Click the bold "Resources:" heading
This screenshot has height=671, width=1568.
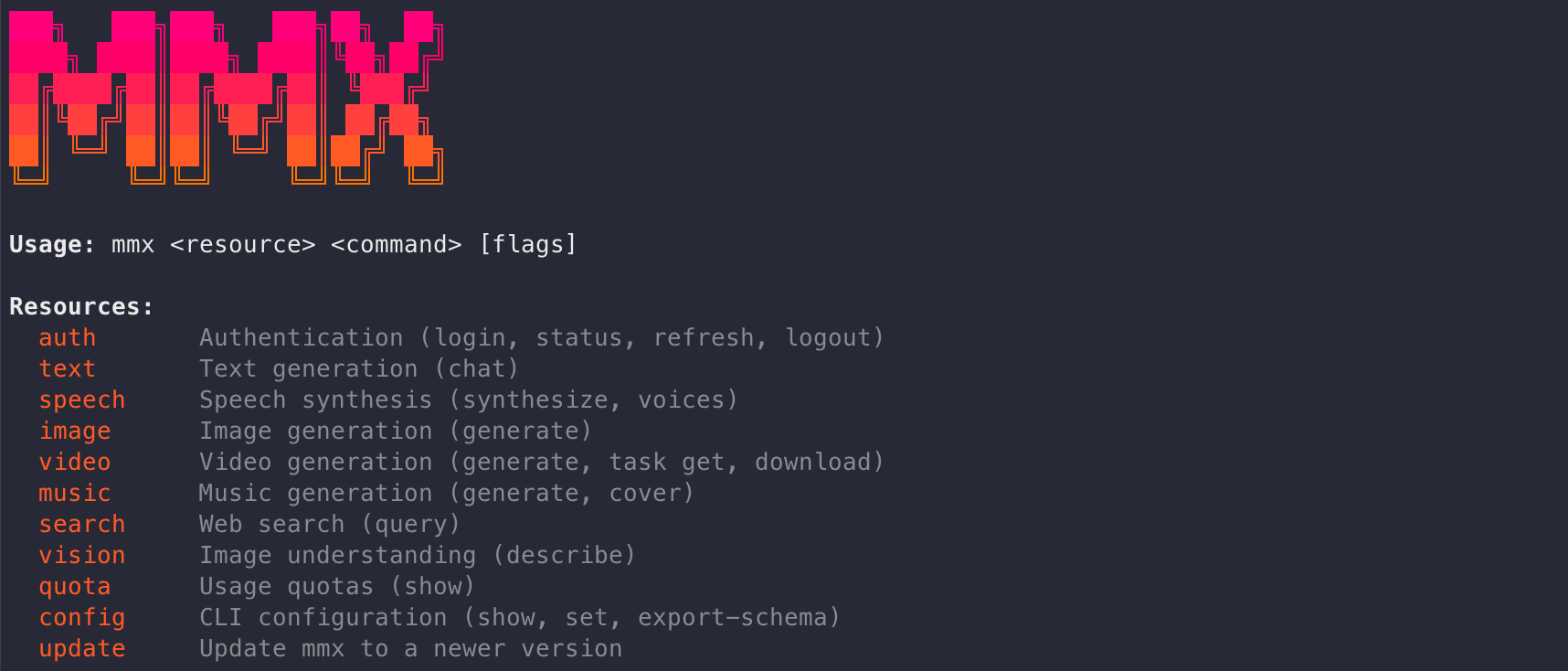81,307
